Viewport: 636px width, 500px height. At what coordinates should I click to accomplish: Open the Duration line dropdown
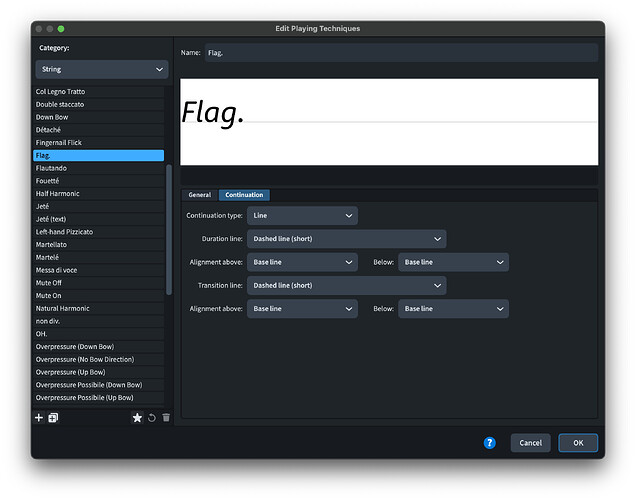point(347,239)
